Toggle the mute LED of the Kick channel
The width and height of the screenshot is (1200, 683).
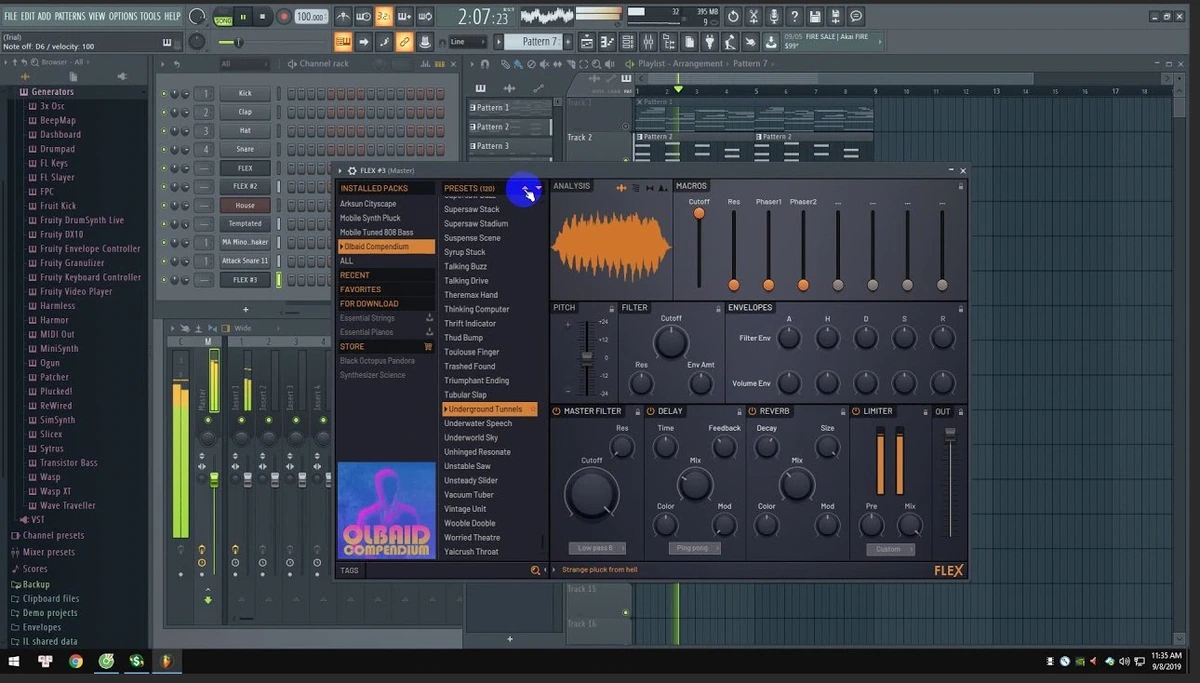164,93
